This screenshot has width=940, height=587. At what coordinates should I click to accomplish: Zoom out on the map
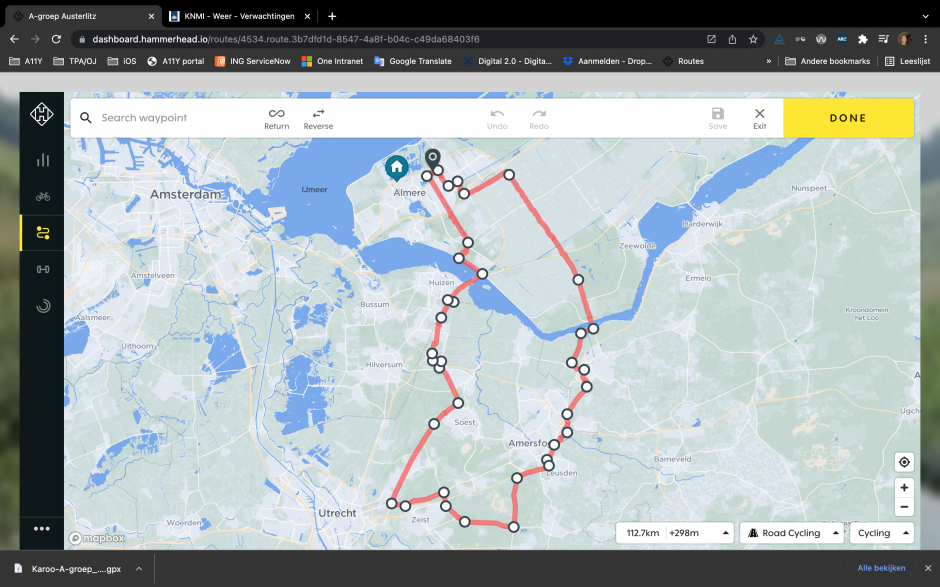tap(904, 507)
